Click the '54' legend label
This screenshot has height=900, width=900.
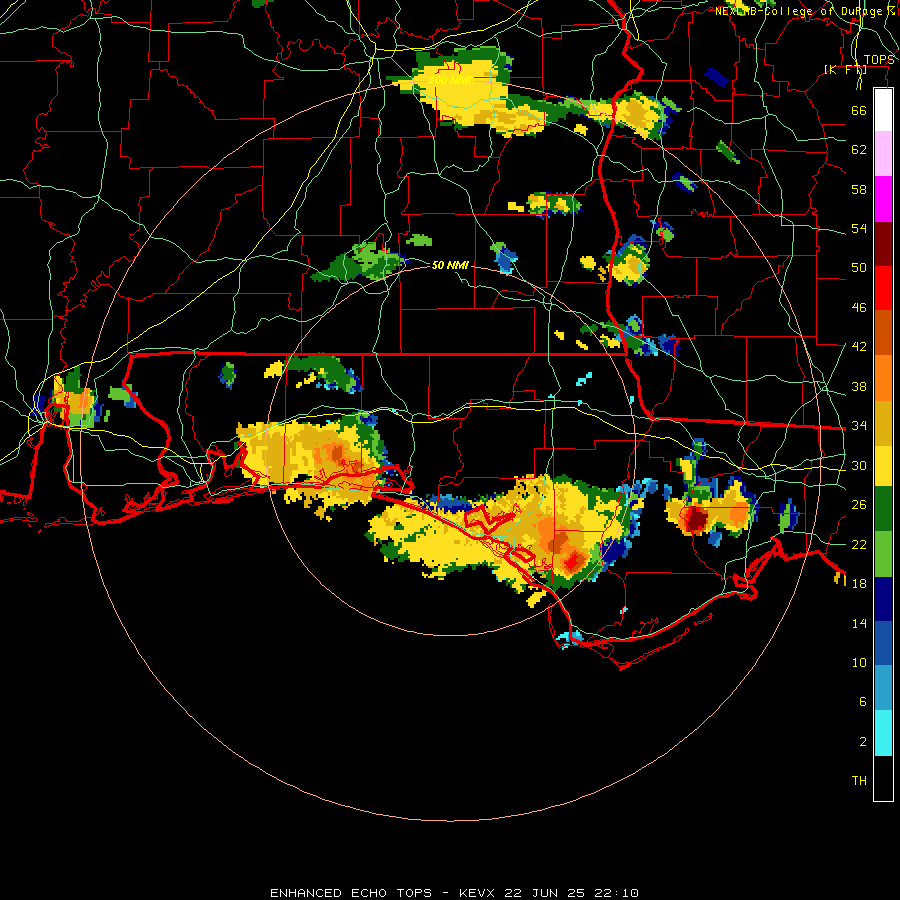[859, 228]
